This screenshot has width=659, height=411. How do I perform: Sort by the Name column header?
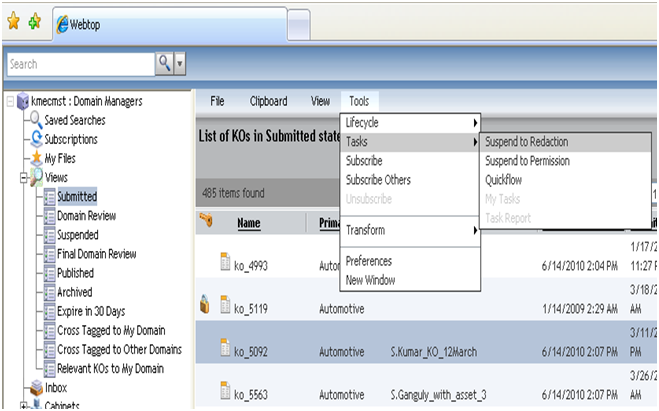point(249,223)
